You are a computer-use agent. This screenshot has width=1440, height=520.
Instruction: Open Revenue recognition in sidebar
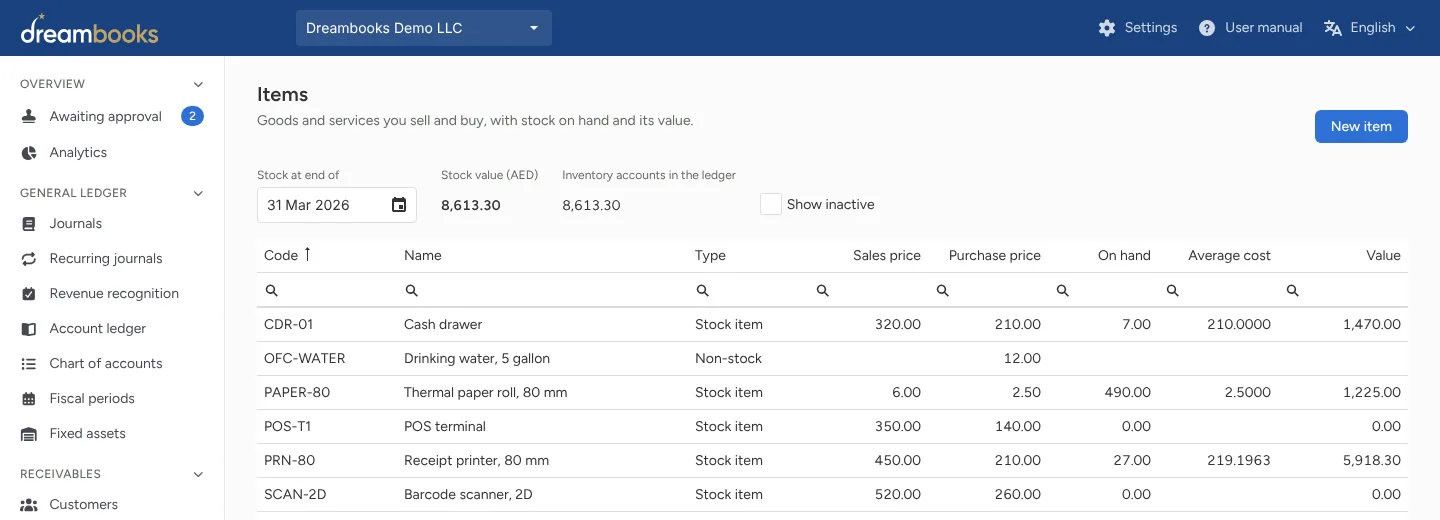click(x=112, y=294)
